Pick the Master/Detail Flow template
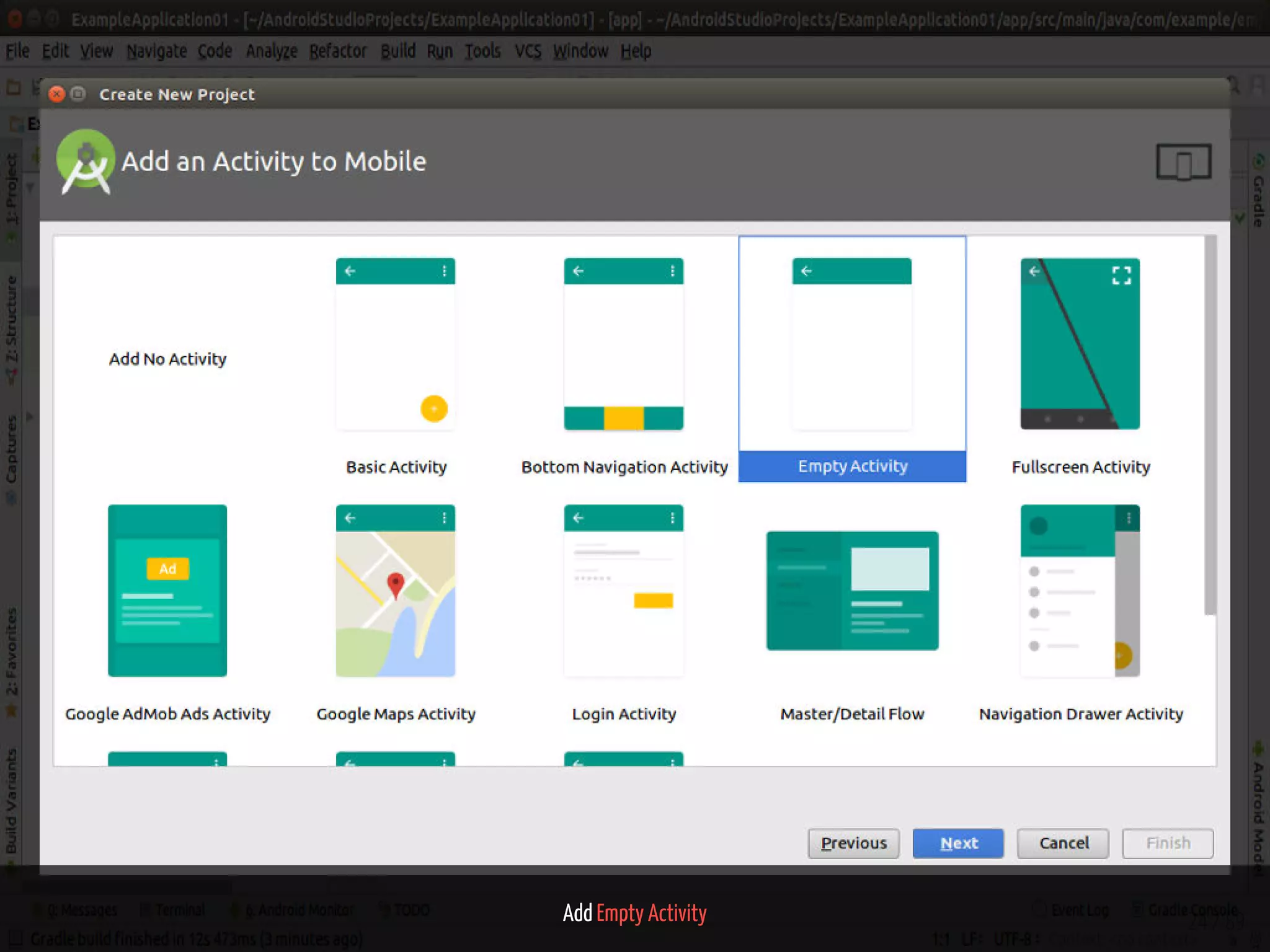Viewport: 1270px width, 952px height. (x=852, y=591)
